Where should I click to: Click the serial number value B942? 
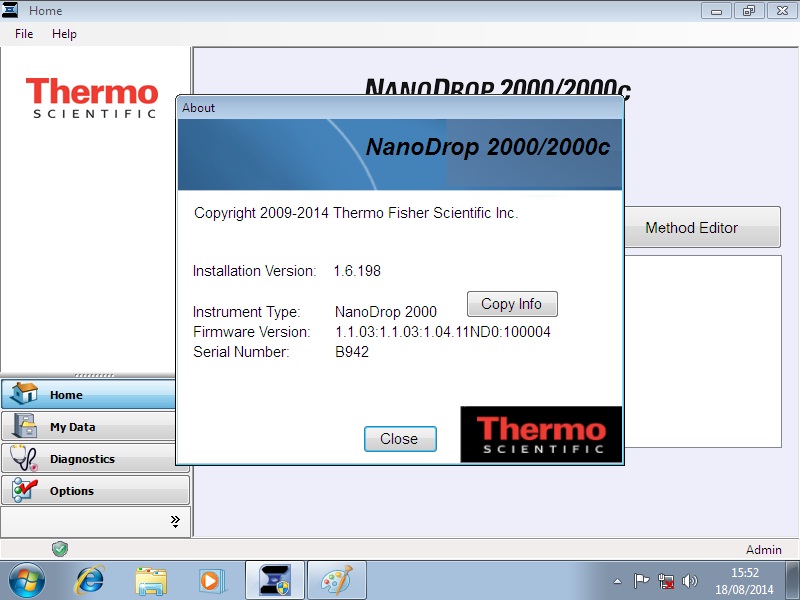[x=352, y=352]
